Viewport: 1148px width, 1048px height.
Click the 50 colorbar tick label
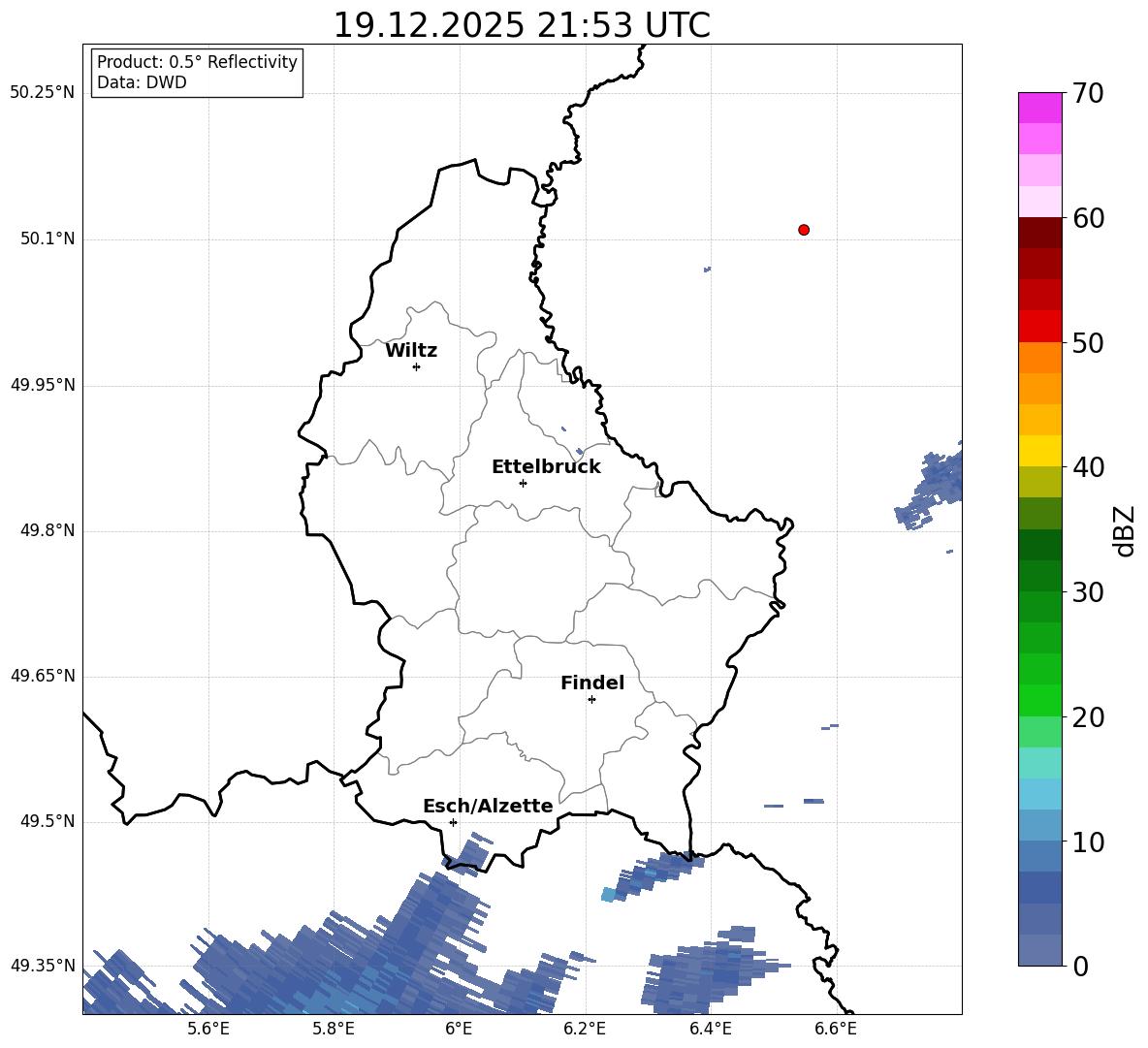(x=1087, y=342)
